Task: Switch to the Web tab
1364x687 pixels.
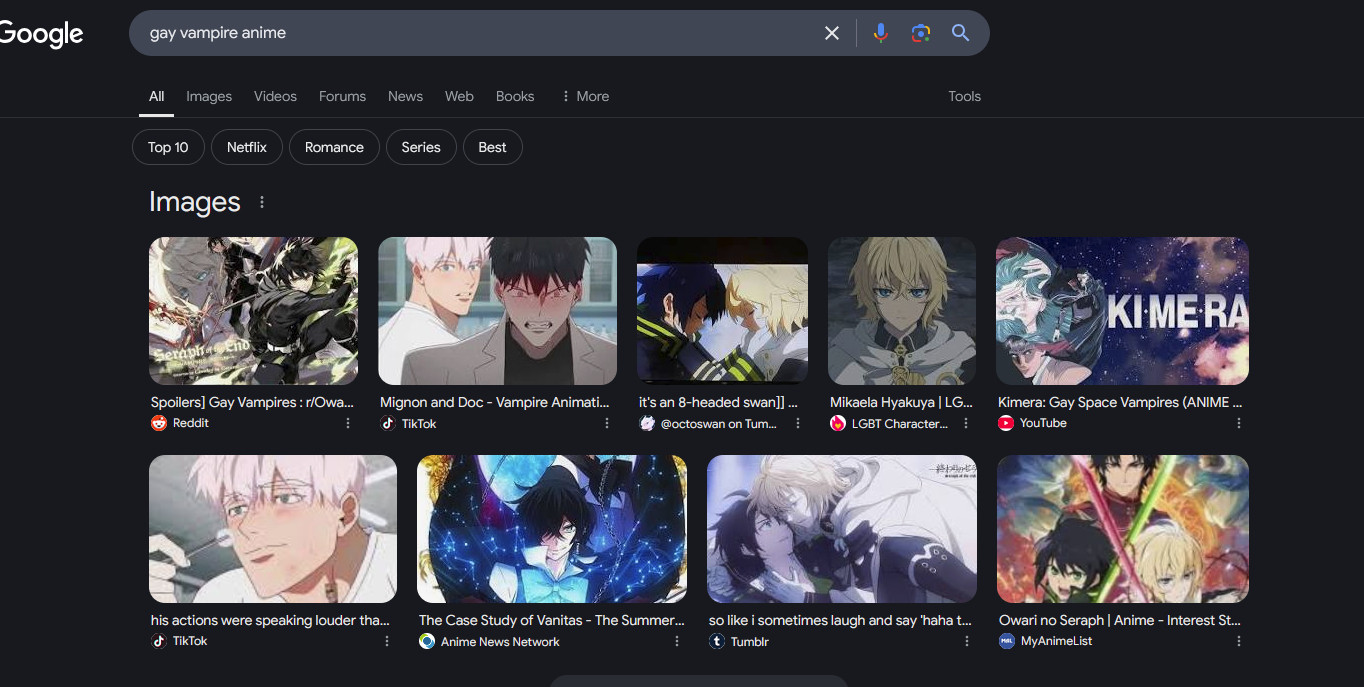Action: 459,96
